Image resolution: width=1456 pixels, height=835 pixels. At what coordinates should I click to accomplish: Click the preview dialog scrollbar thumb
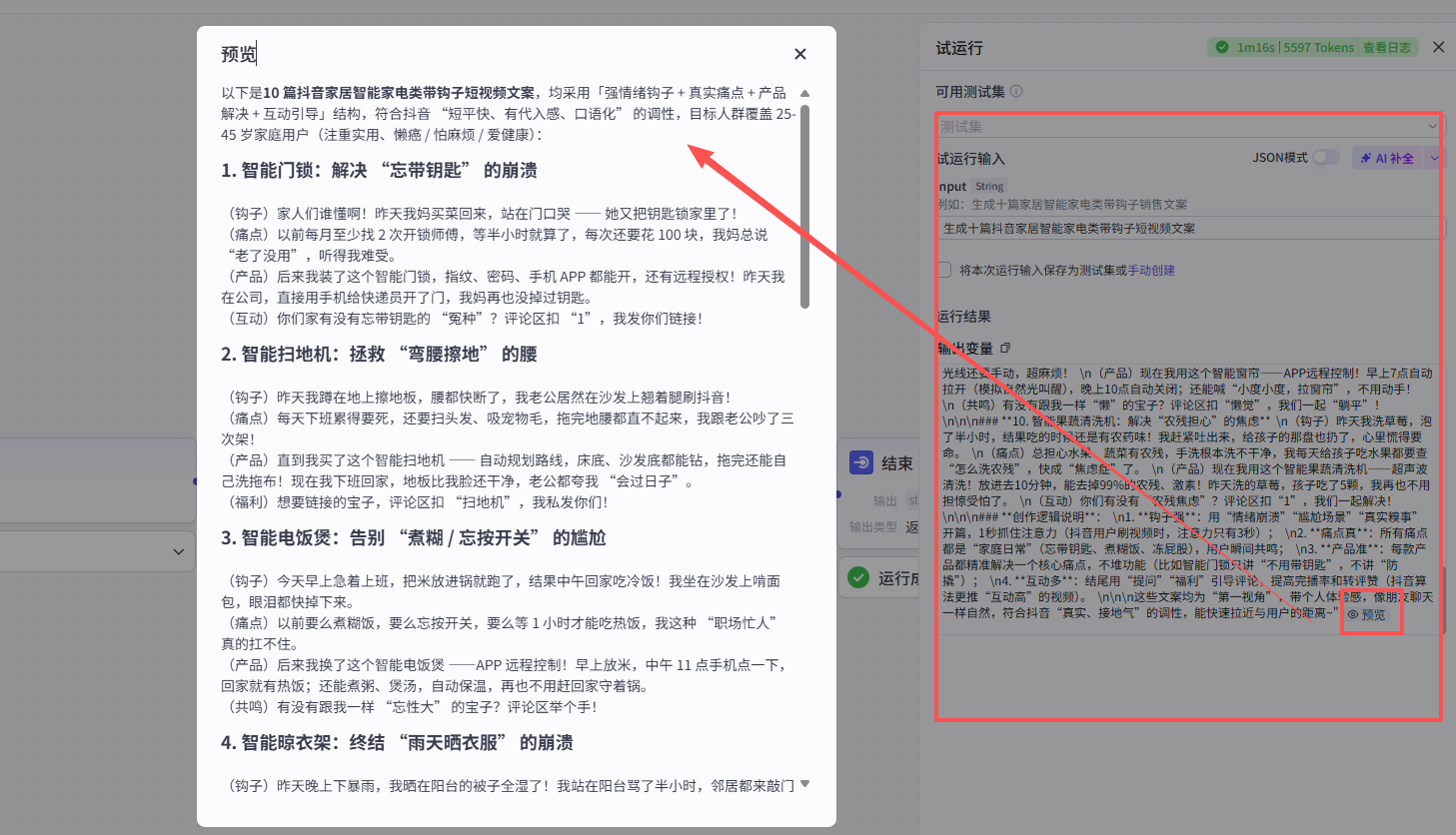point(804,207)
